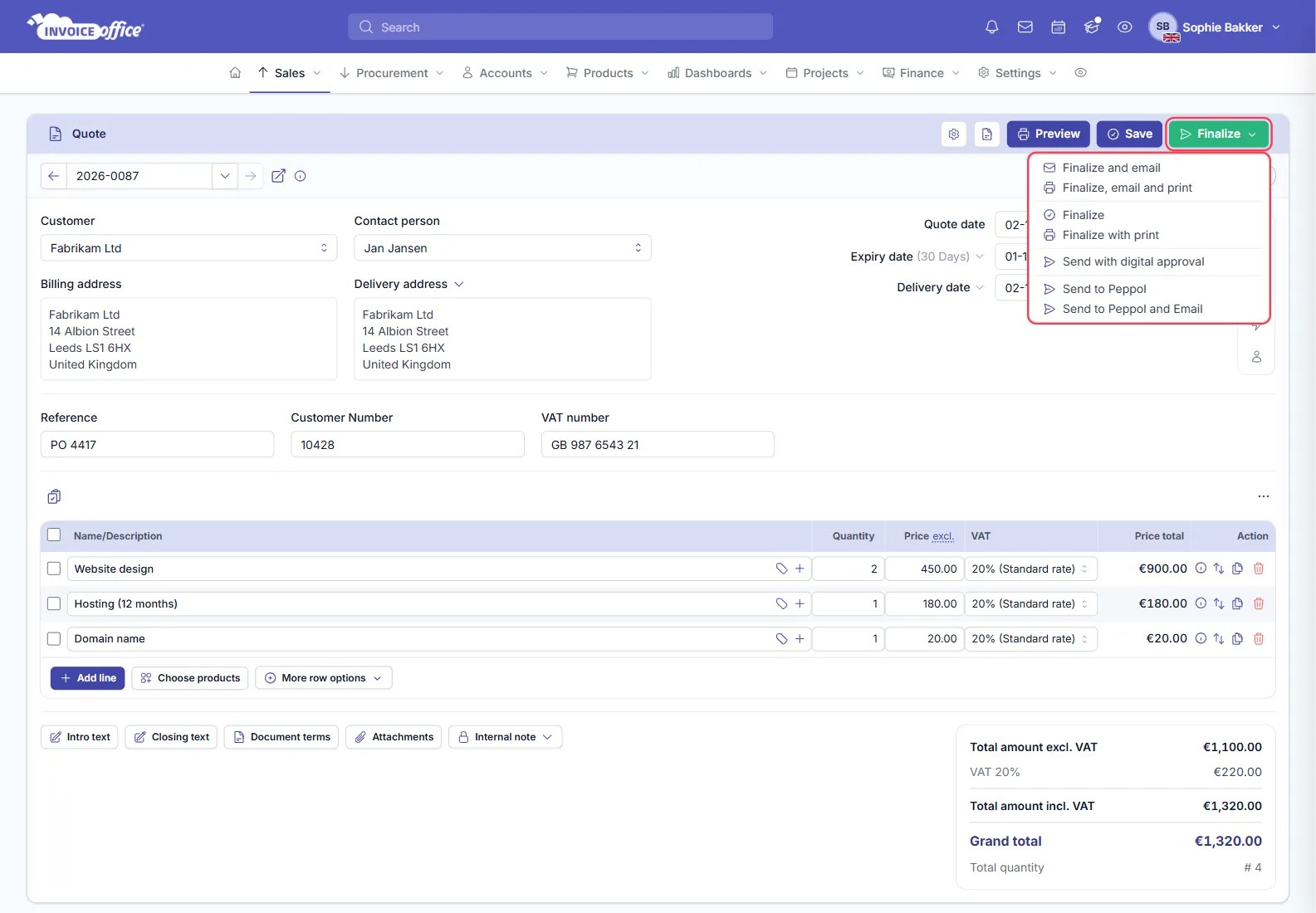Click the Save button

[x=1129, y=134]
